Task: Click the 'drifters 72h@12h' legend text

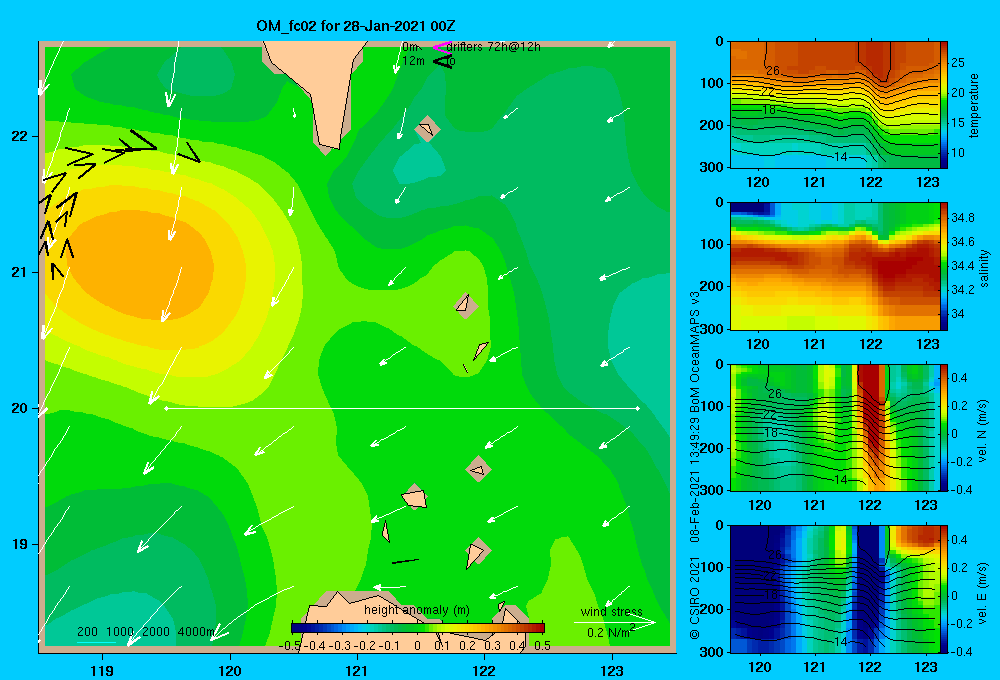Action: point(494,47)
